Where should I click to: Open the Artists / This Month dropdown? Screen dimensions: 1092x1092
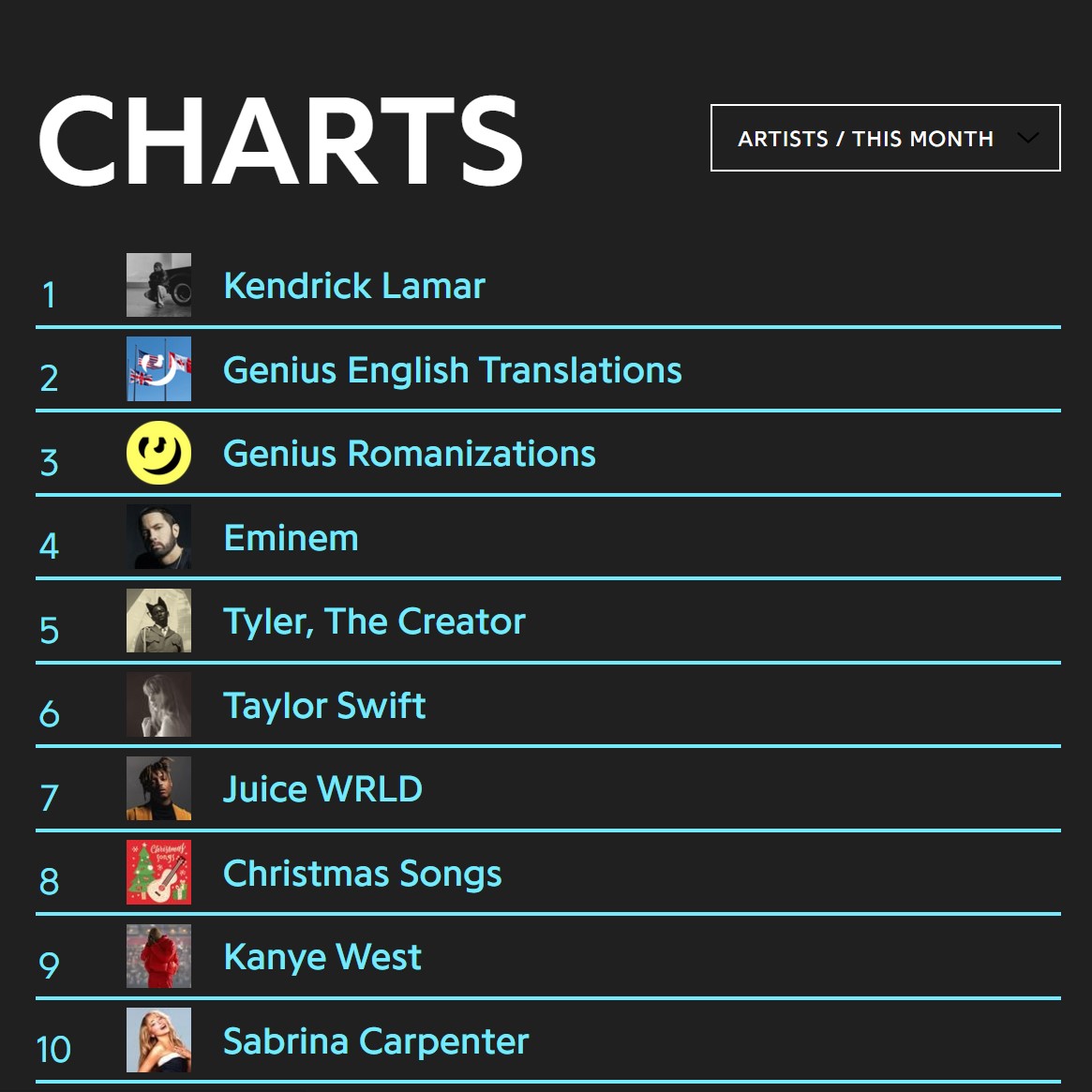click(x=885, y=138)
